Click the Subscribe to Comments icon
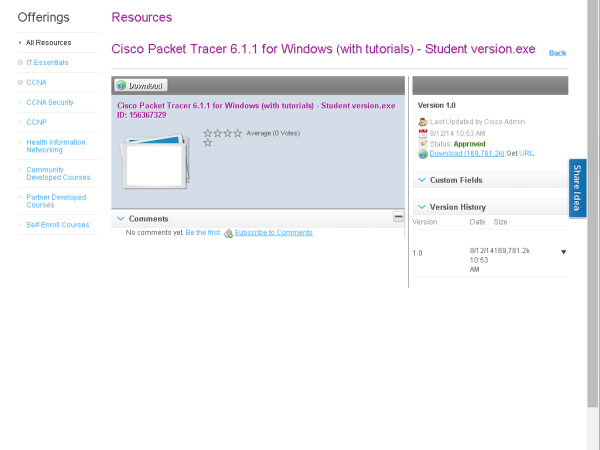This screenshot has width=600, height=450. [228, 233]
